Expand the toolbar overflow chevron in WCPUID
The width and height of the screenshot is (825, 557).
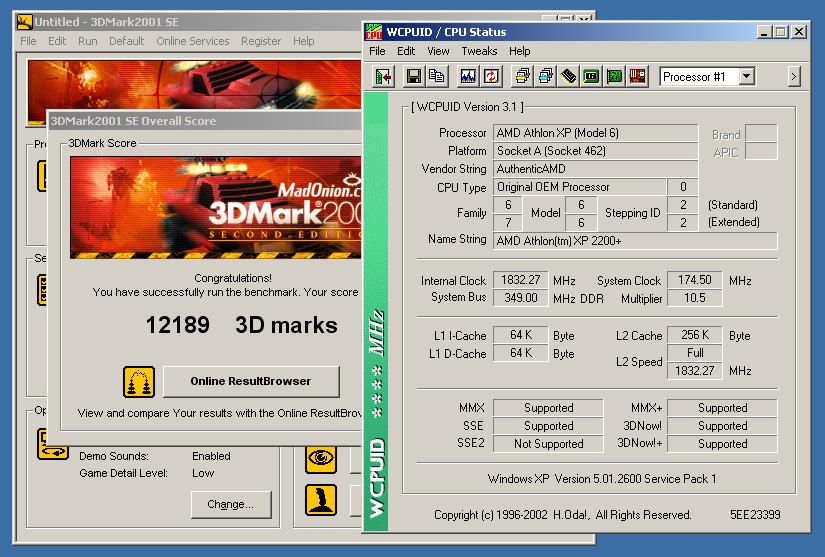[x=794, y=77]
